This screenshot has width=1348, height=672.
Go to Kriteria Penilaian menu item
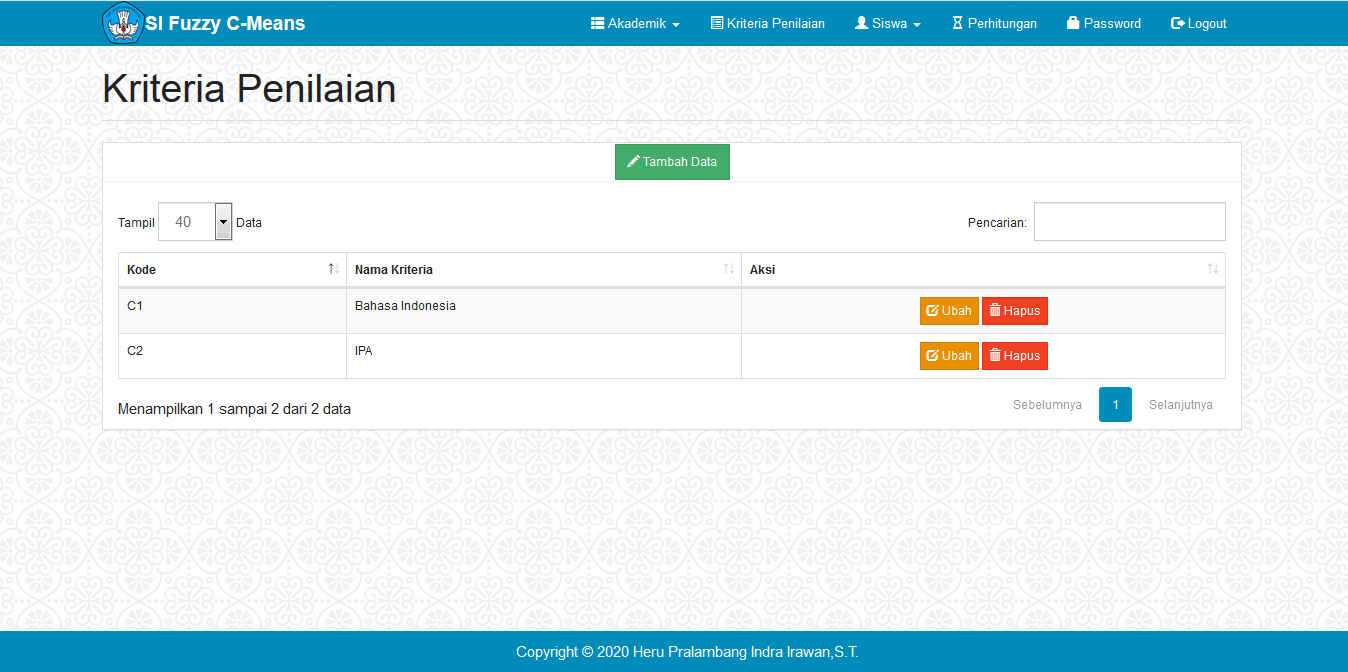click(x=767, y=24)
